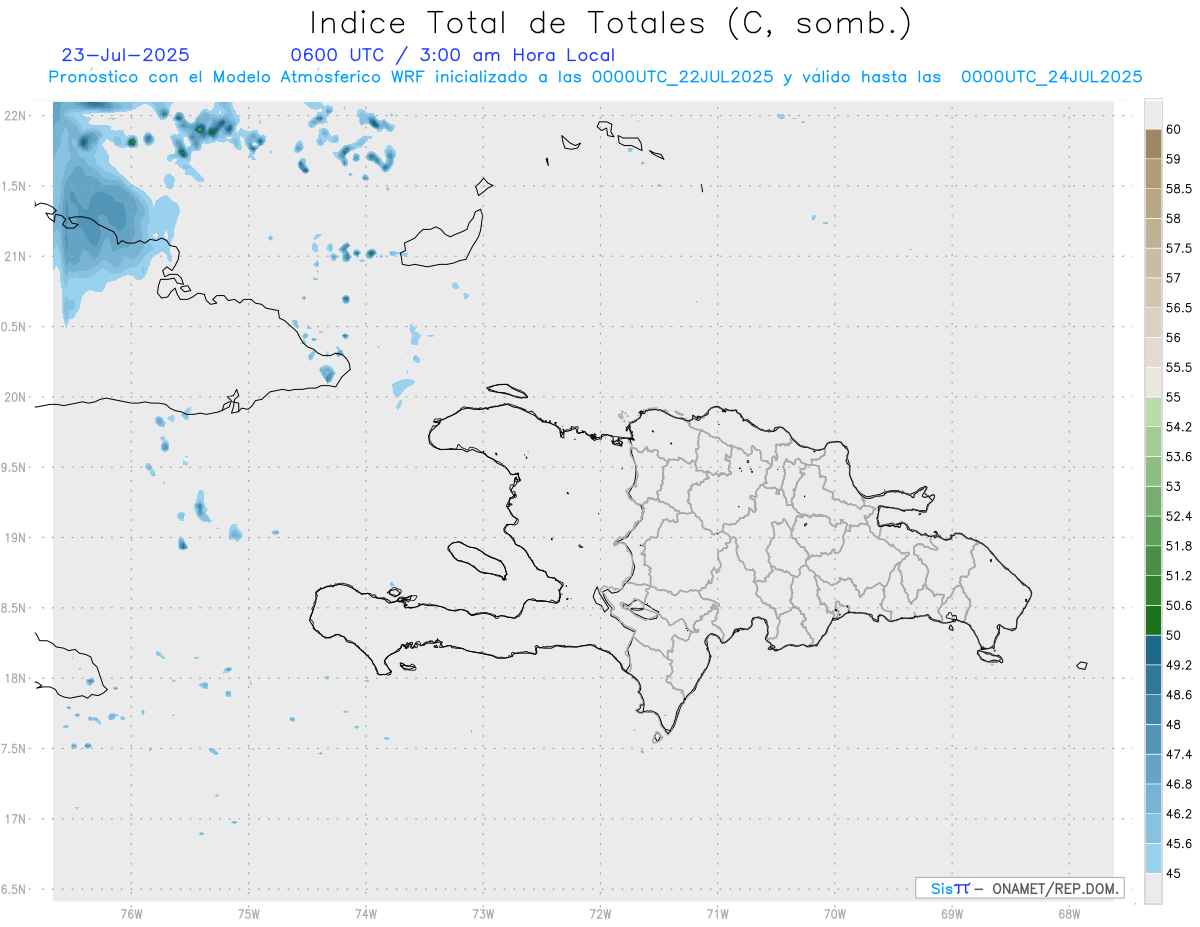Click the legend value '47.4'
The width and height of the screenshot is (1200, 927).
(1178, 754)
